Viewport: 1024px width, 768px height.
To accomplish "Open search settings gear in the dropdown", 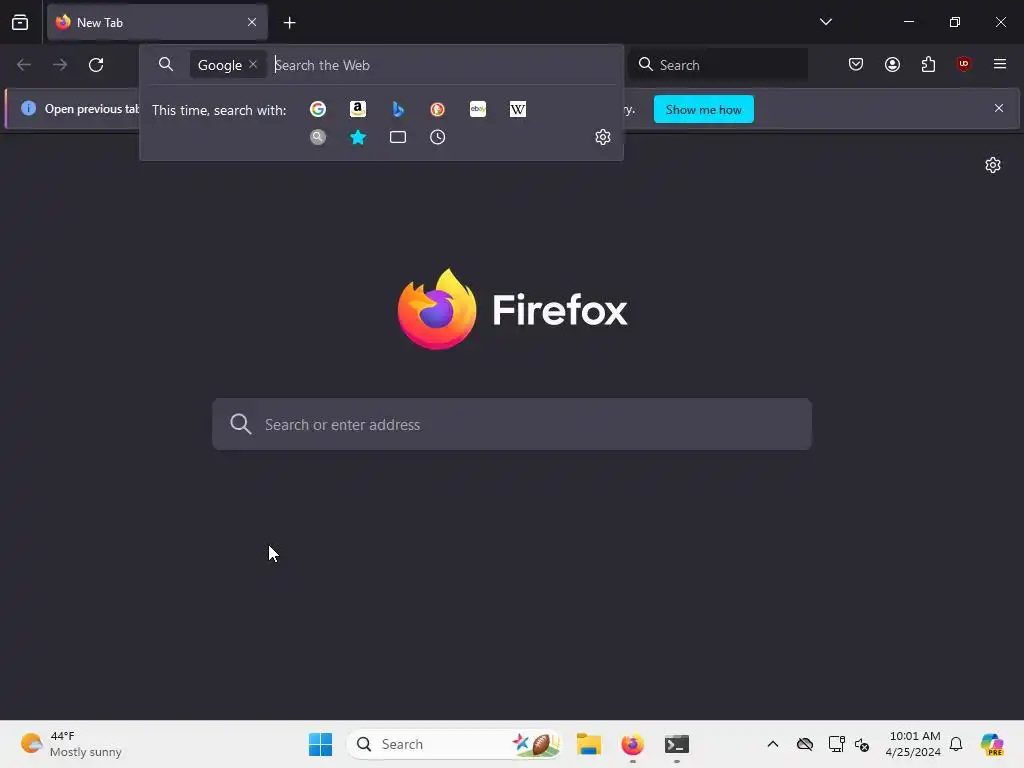I will coord(603,137).
